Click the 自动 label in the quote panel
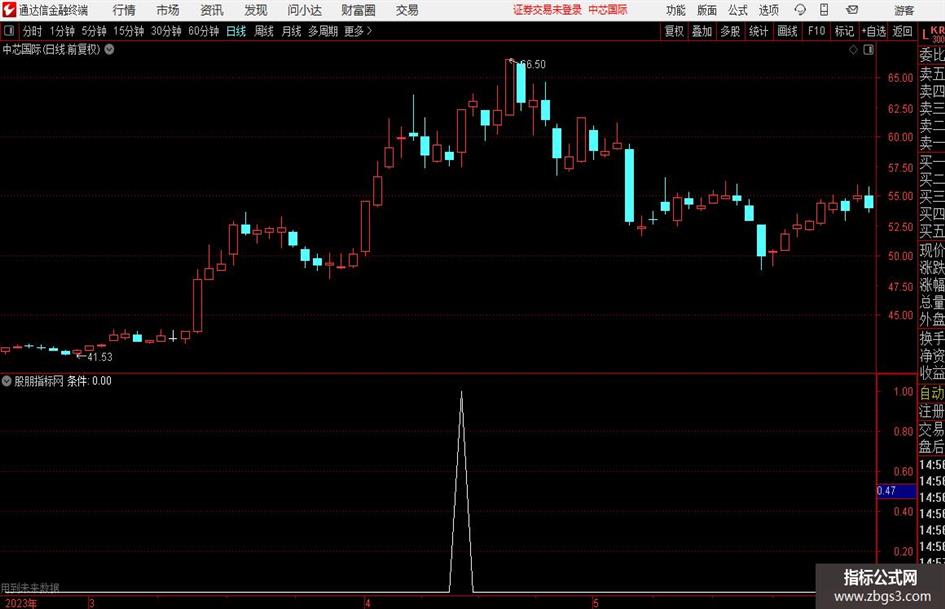This screenshot has width=945, height=609. point(932,393)
